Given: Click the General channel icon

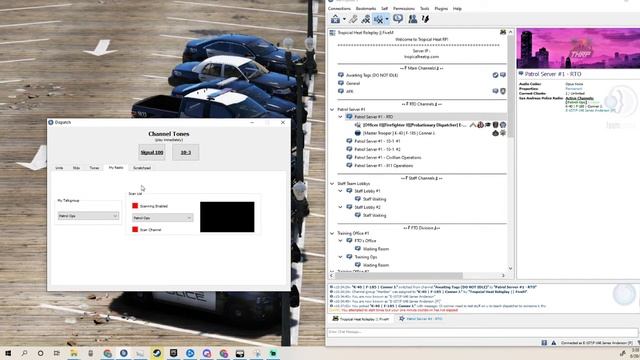Looking at the screenshot, I should pos(341,83).
